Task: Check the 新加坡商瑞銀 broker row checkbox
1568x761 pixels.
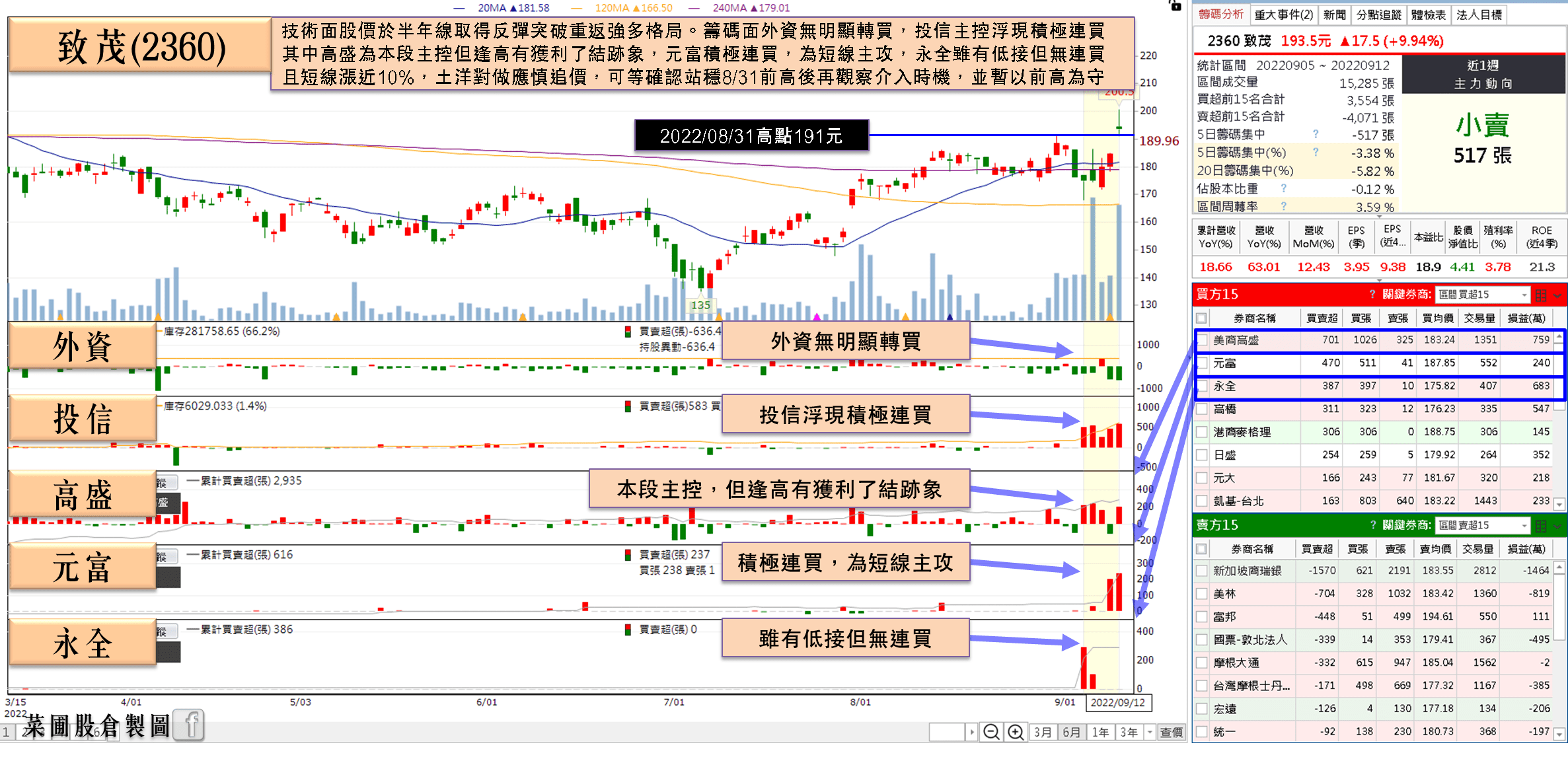Action: point(1202,571)
